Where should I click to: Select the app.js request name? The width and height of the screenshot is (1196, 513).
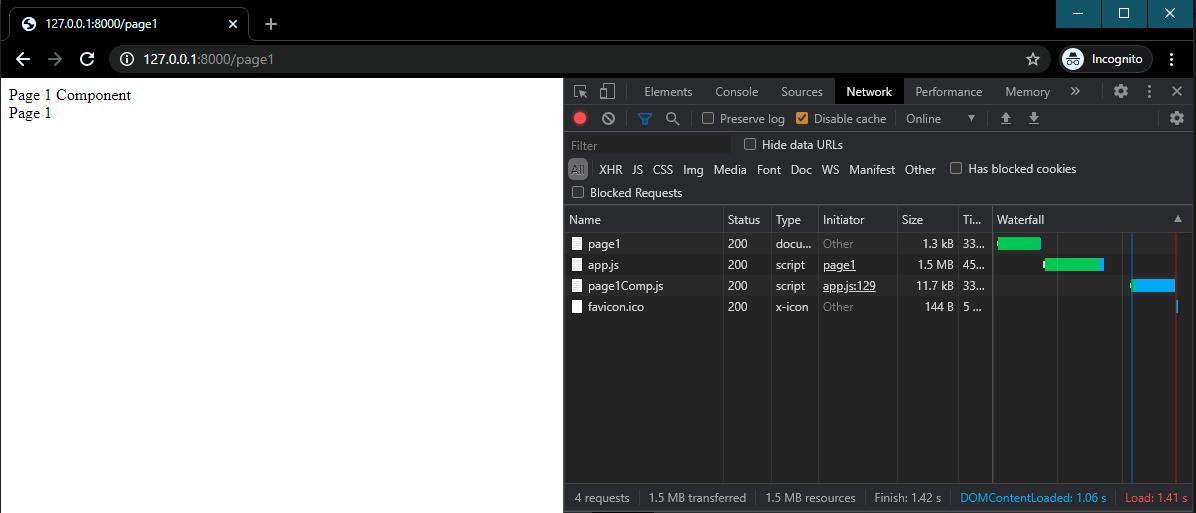click(x=601, y=265)
